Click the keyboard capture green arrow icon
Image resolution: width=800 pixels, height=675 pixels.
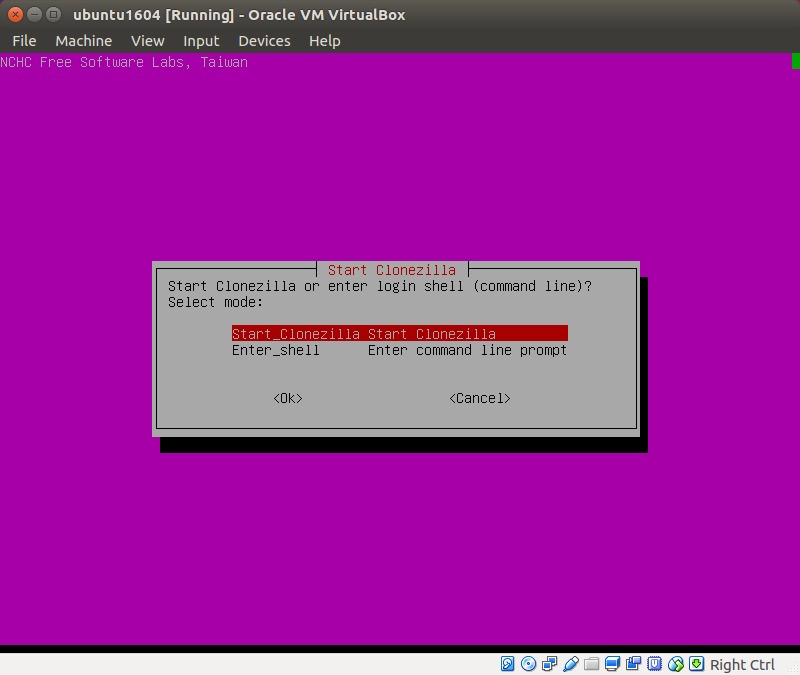(x=697, y=664)
